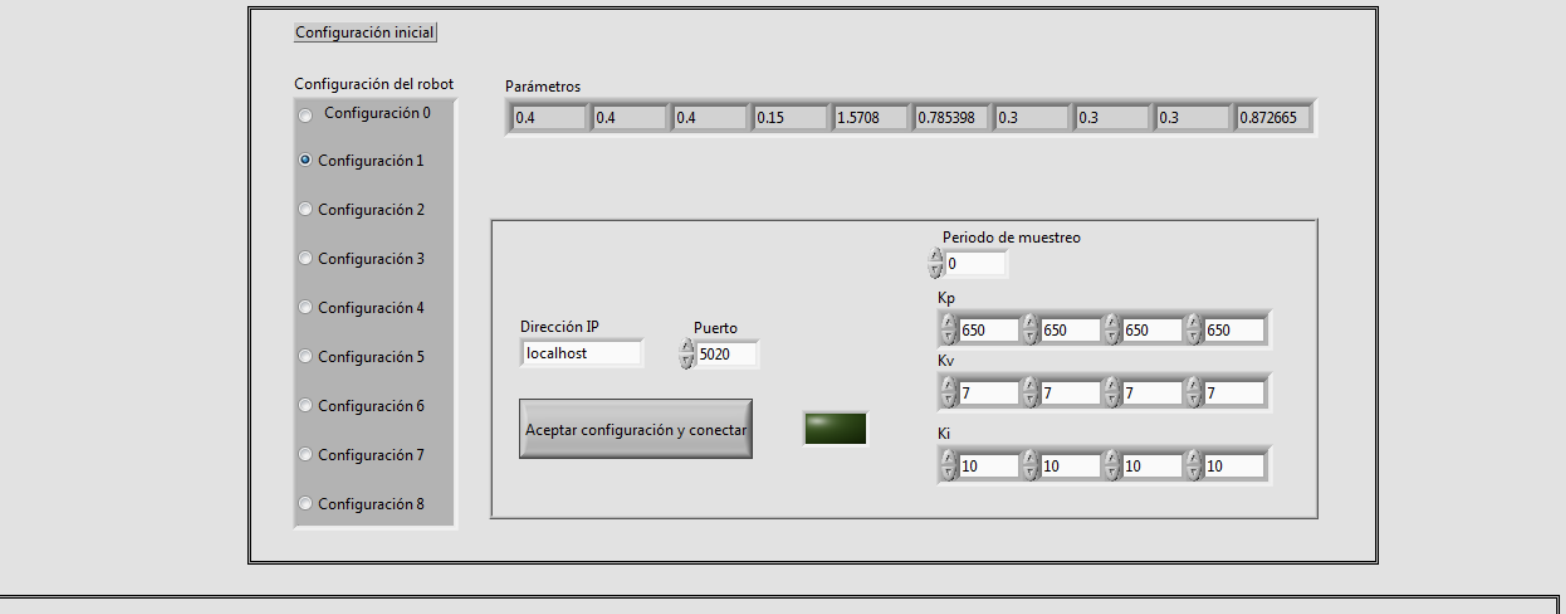Click the Periodo de muestreo value field
The width and height of the screenshot is (1566, 614).
[x=975, y=264]
